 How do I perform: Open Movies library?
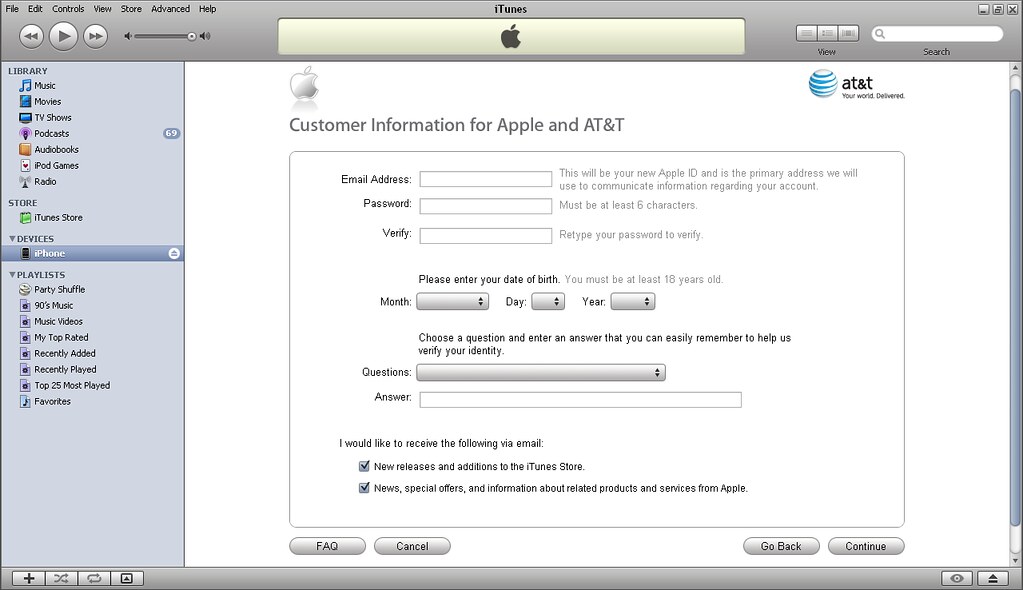47,101
